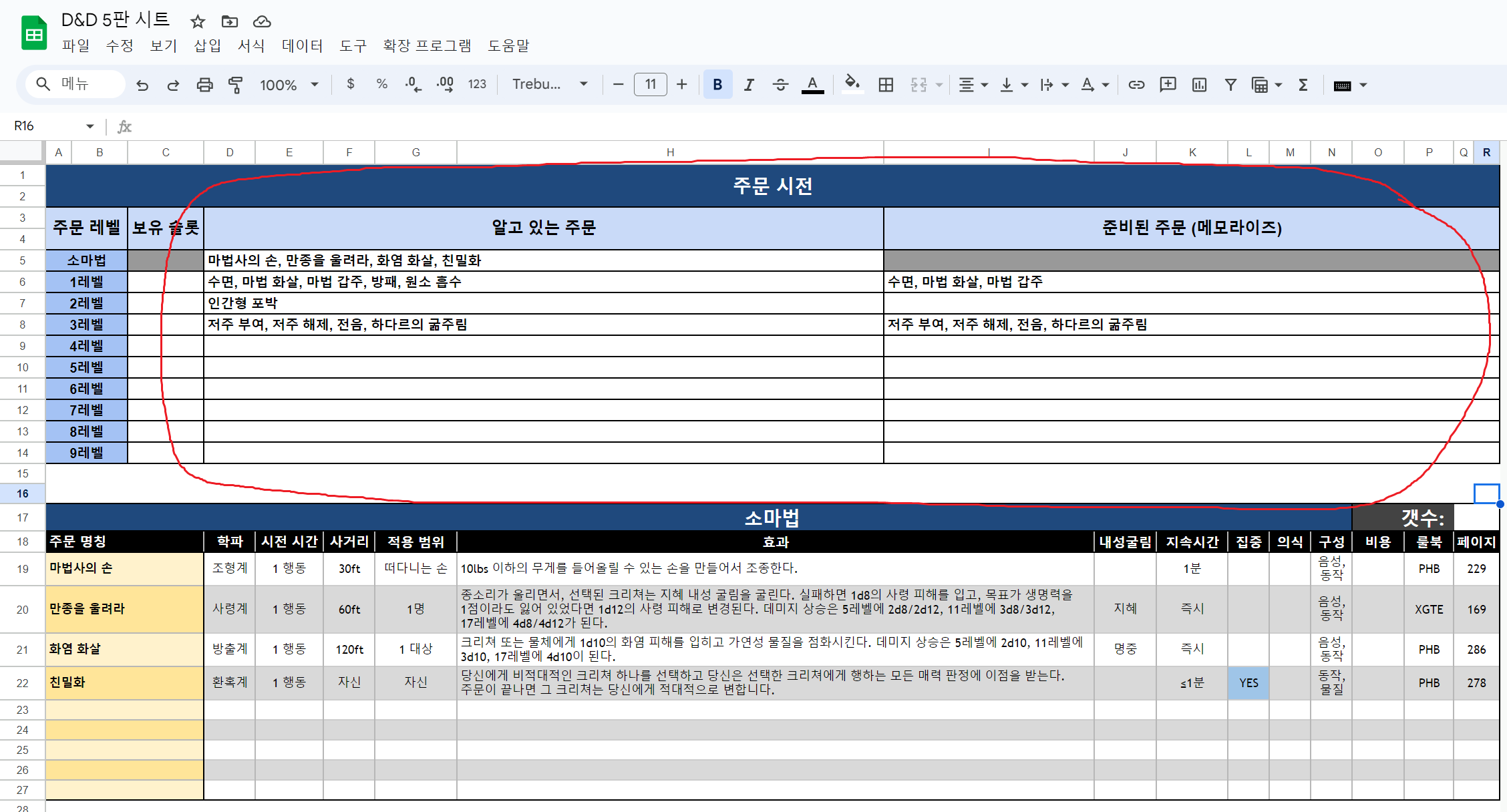The width and height of the screenshot is (1507, 812).
Task: Toggle bold formatting button
Action: (x=717, y=85)
